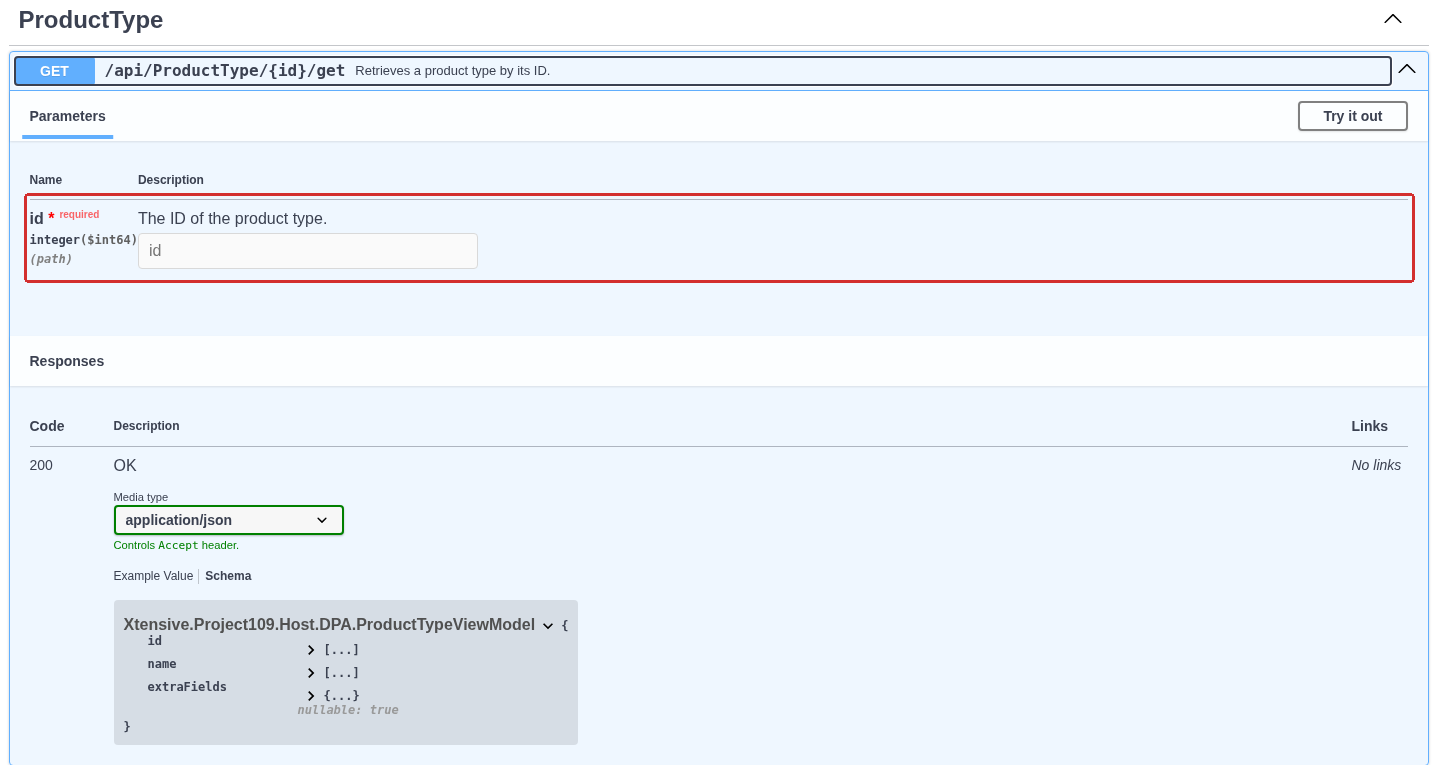Click the /api/ProductType/{id}/get path text
Viewport: 1438px width, 775px height.
[x=225, y=71]
